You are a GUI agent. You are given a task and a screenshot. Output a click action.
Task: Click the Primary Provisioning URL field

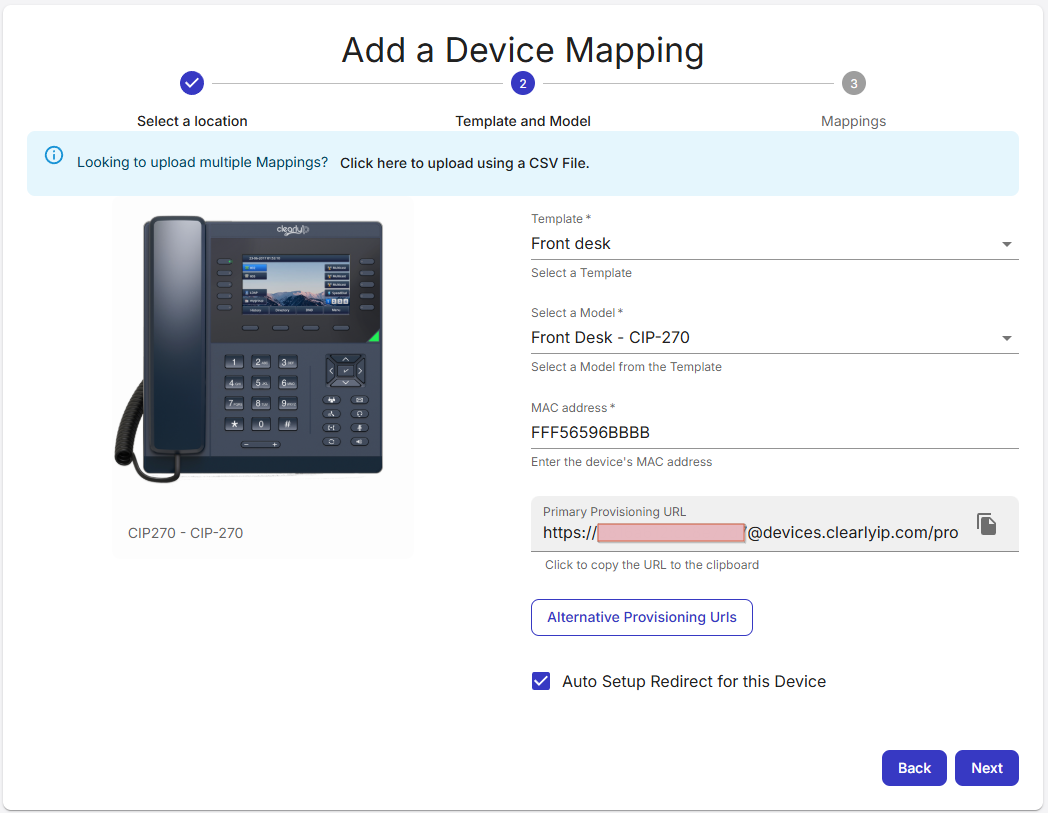pos(775,524)
